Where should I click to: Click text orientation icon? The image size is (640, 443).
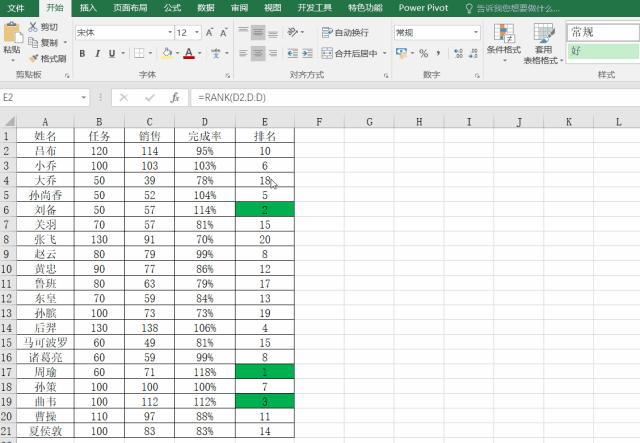coord(293,32)
